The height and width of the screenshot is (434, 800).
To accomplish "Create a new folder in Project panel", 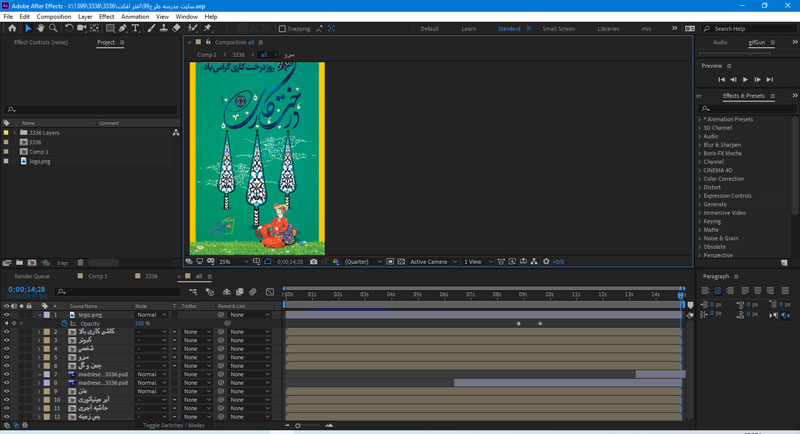I will coord(19,263).
